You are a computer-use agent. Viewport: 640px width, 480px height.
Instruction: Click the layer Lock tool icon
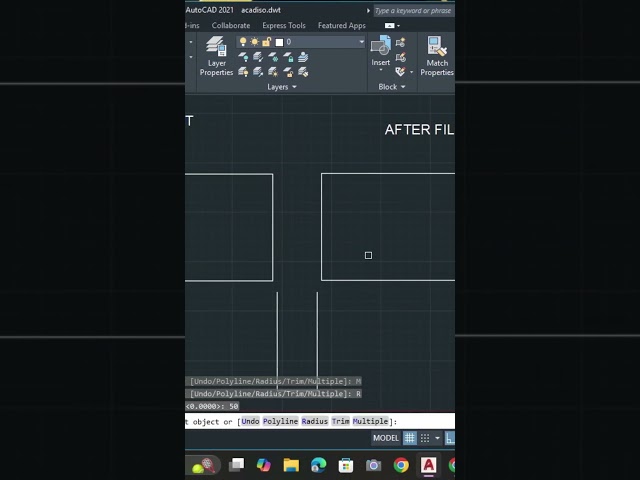(288, 57)
